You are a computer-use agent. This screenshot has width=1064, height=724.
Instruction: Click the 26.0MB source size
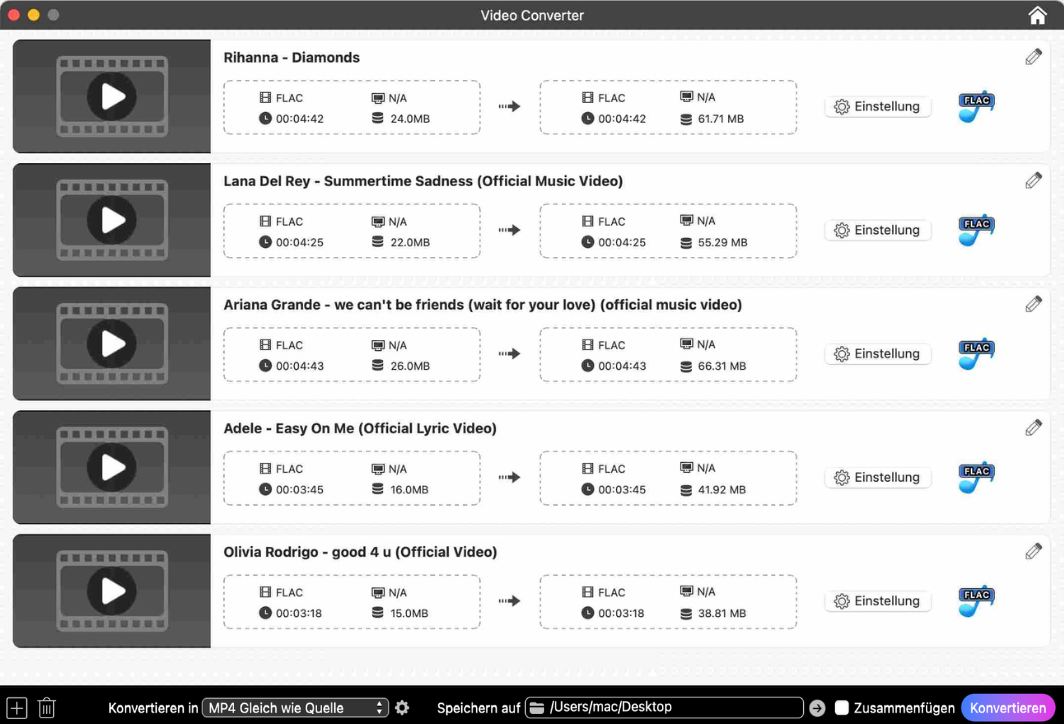(410, 366)
